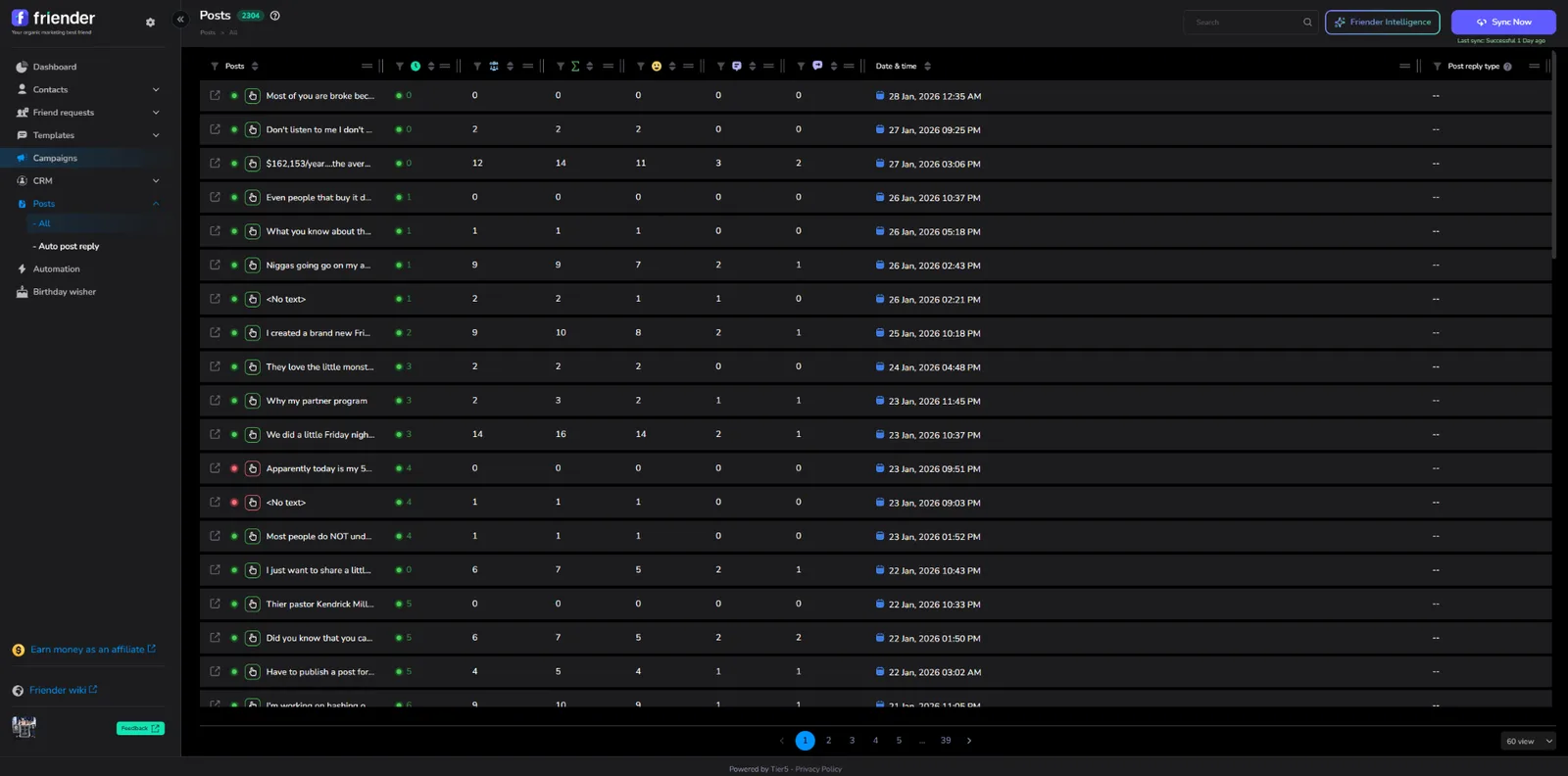
Task: Go to Campaigns in the sidebar
Action: [55, 159]
